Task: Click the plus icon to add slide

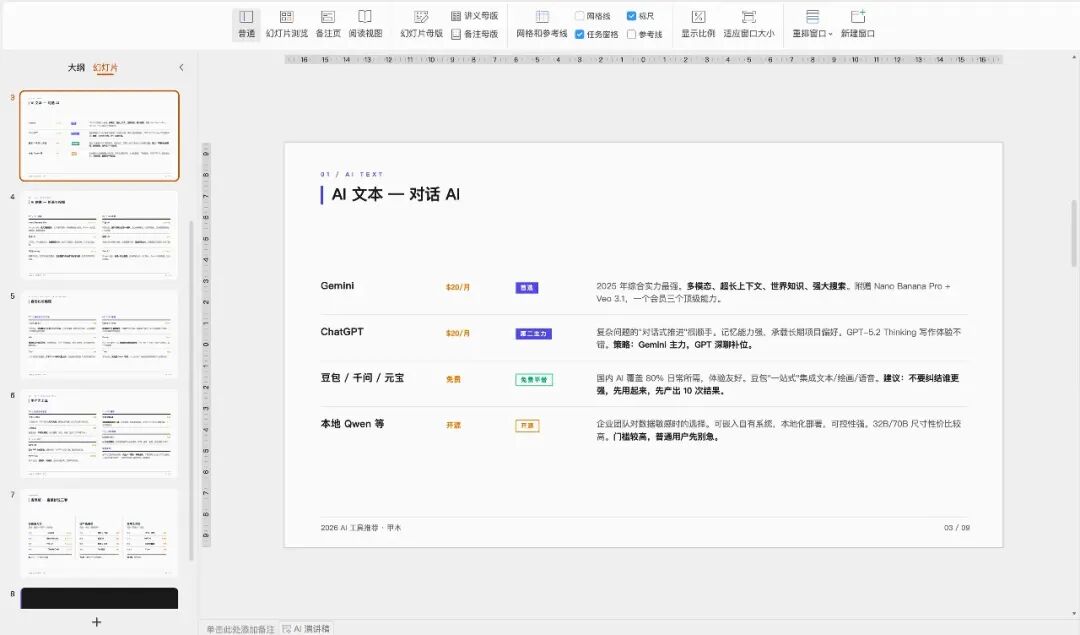Action: pos(96,622)
